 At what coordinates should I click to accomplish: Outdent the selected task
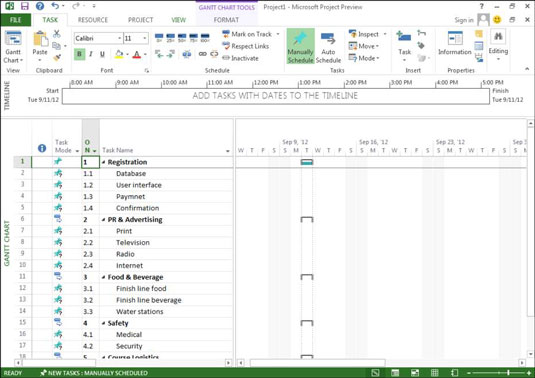click(x=159, y=54)
